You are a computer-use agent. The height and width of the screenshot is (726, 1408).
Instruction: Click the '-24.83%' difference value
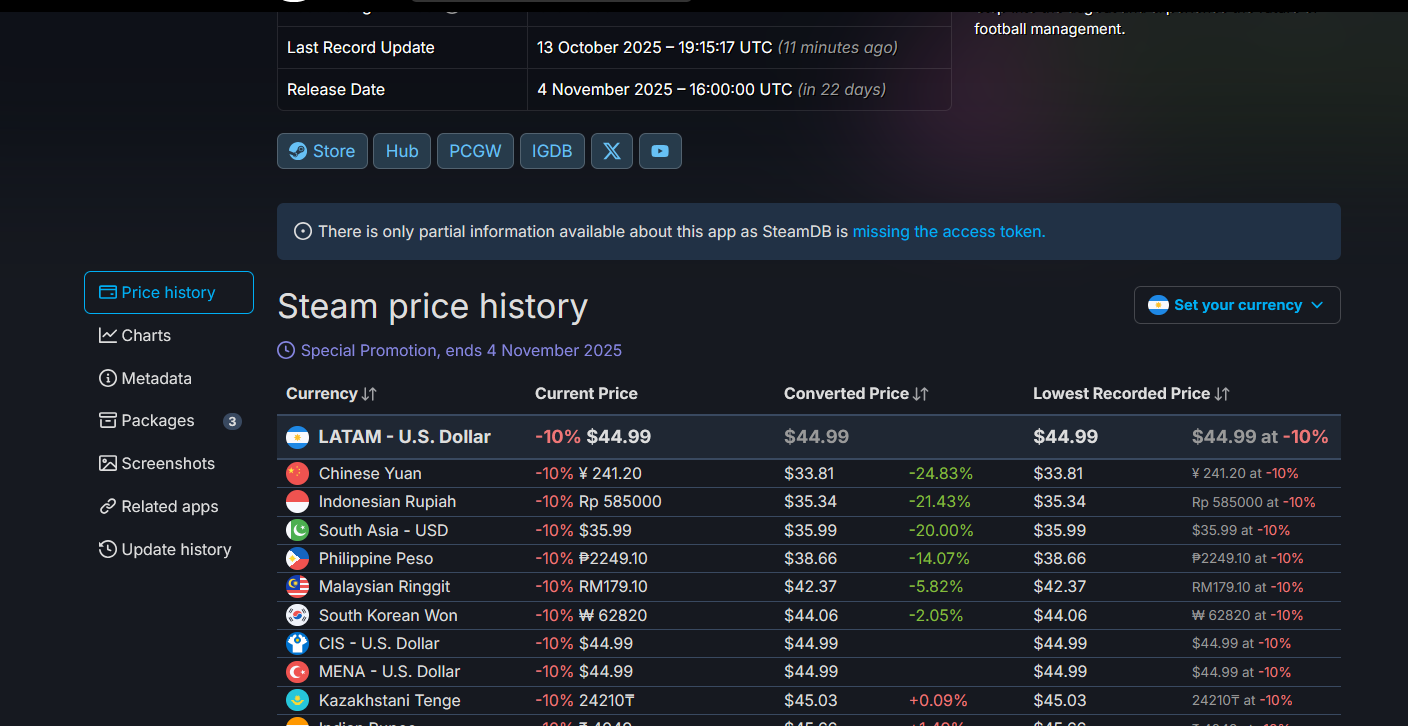tap(940, 473)
